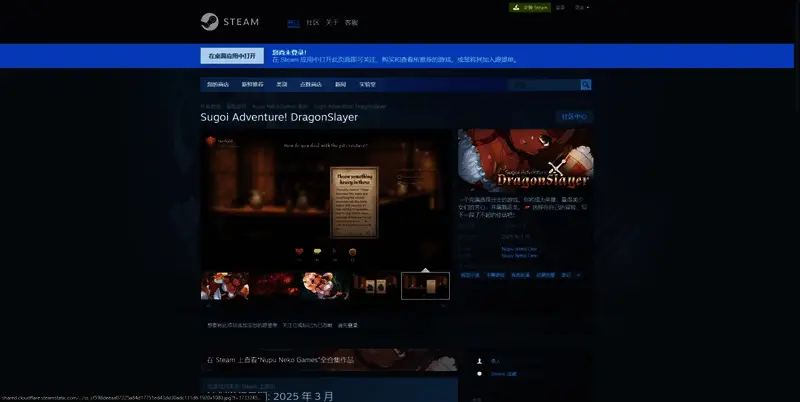The height and width of the screenshot is (402, 800).
Task: Click the Nupu Neko Games developer link
Action: pyautogui.click(x=519, y=248)
